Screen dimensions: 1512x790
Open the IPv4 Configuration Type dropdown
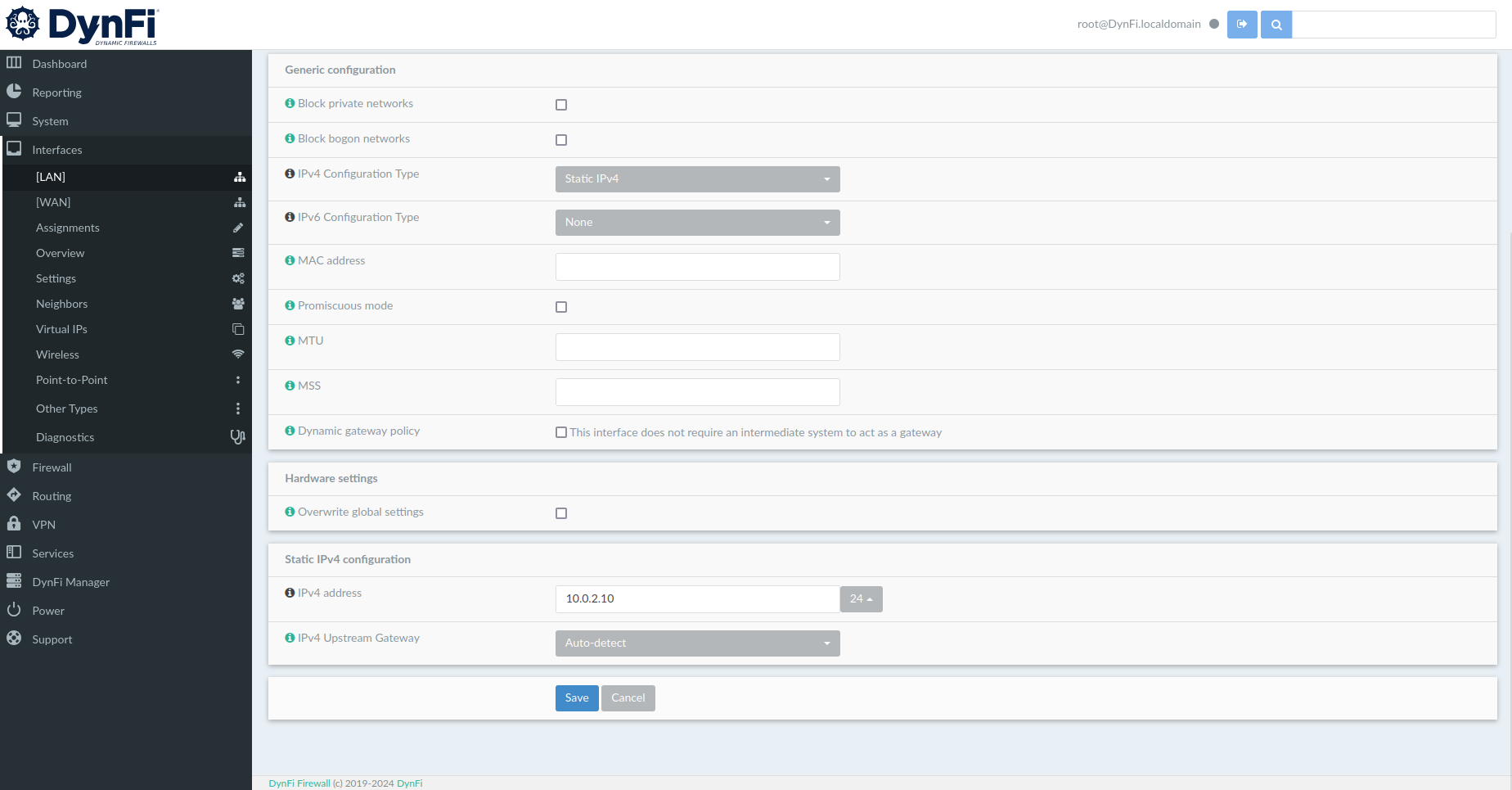[x=697, y=179]
